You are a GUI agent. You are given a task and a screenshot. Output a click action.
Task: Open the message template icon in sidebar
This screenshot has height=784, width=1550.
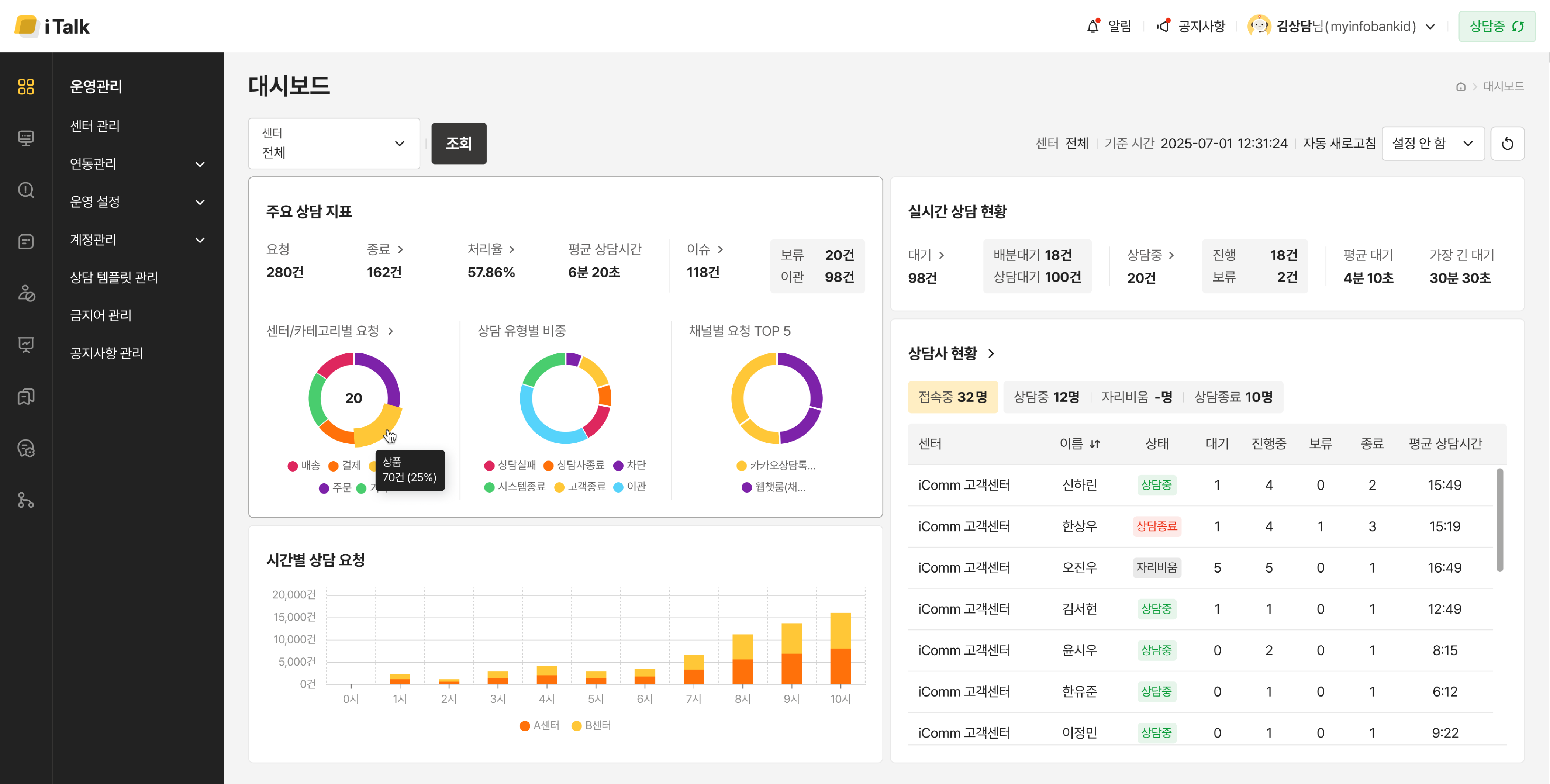click(x=26, y=242)
